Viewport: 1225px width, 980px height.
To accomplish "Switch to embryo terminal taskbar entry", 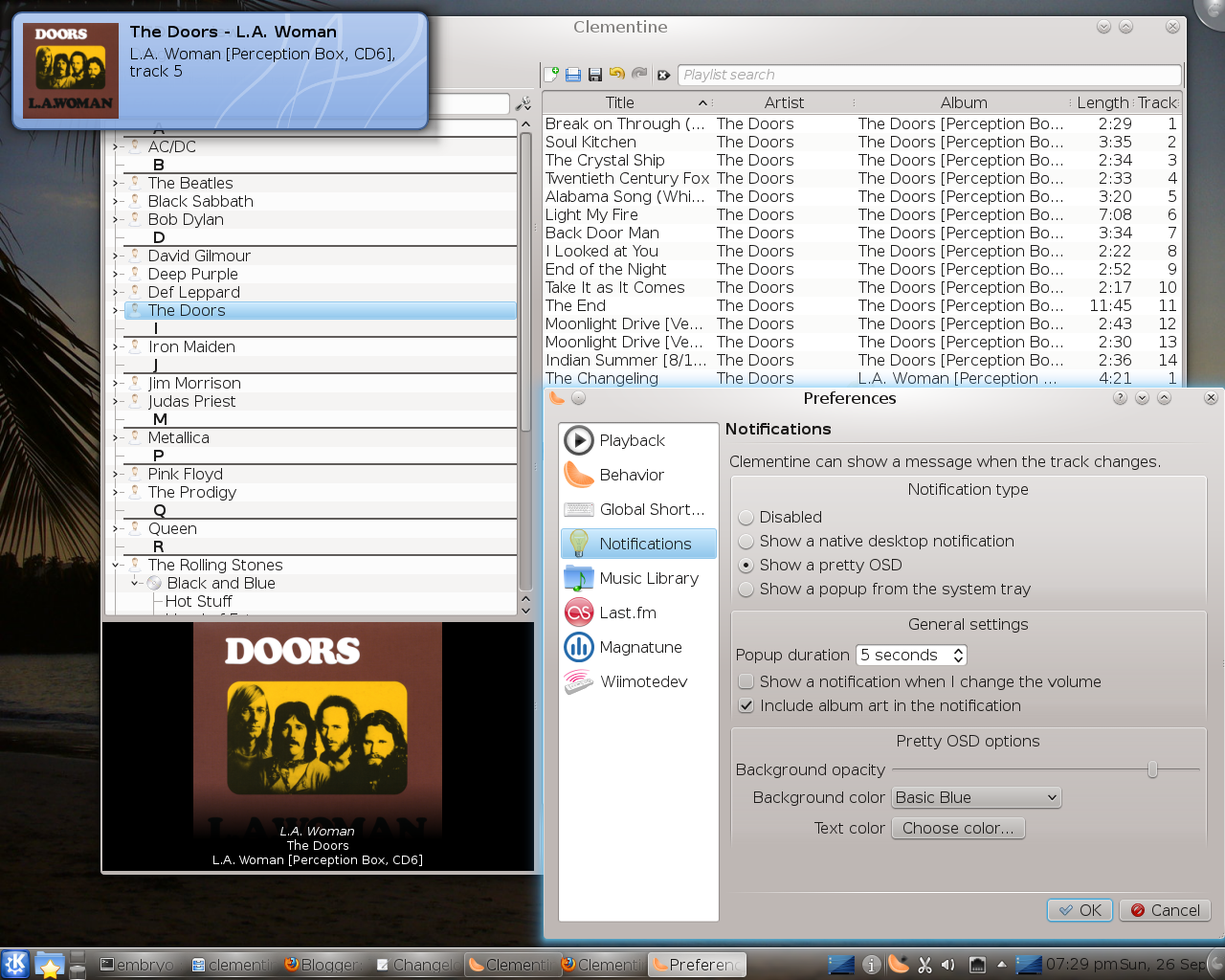I will [139, 965].
